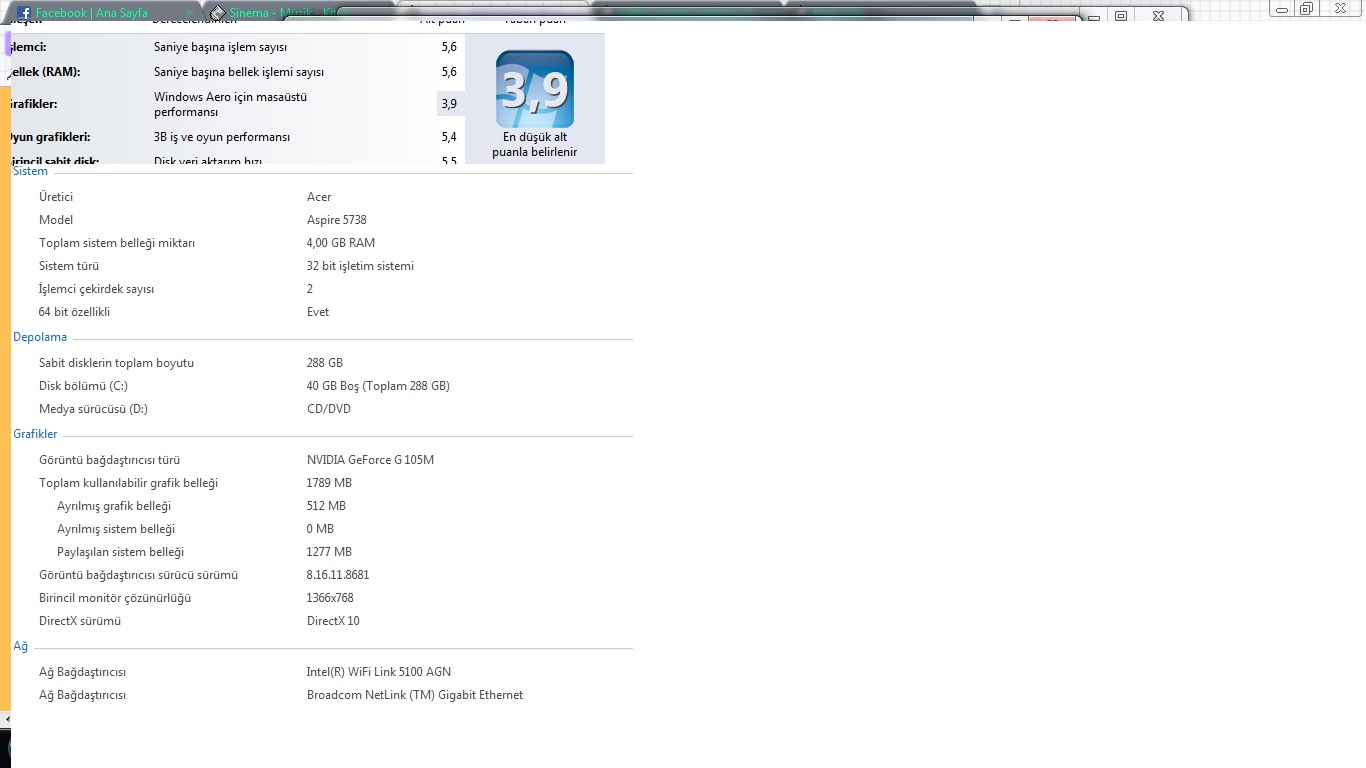Screen dimensions: 1366x768
Task: Click the Ağ section heading
Action: coord(20,646)
